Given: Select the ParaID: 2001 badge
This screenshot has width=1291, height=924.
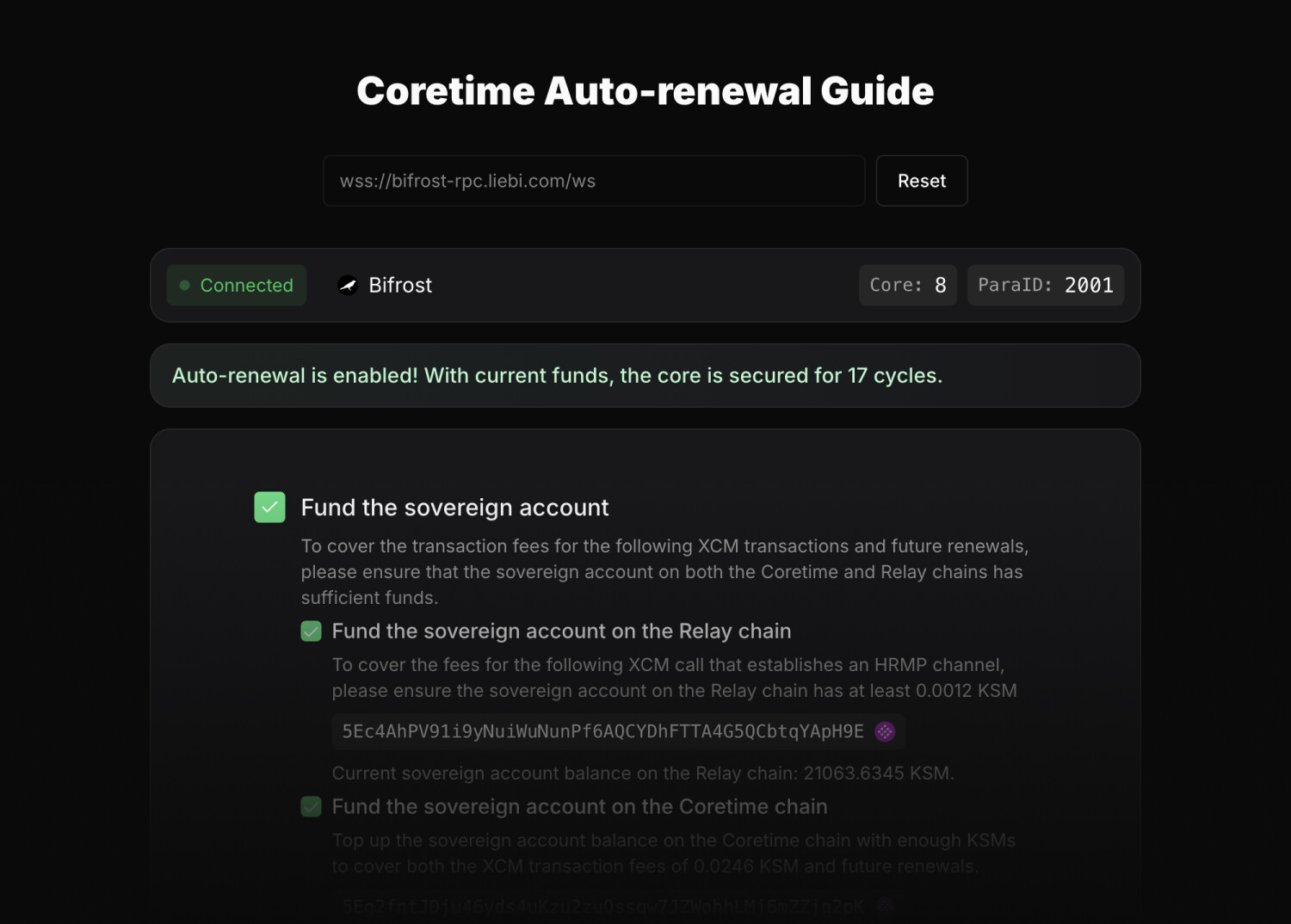Looking at the screenshot, I should pyautogui.click(x=1045, y=286).
